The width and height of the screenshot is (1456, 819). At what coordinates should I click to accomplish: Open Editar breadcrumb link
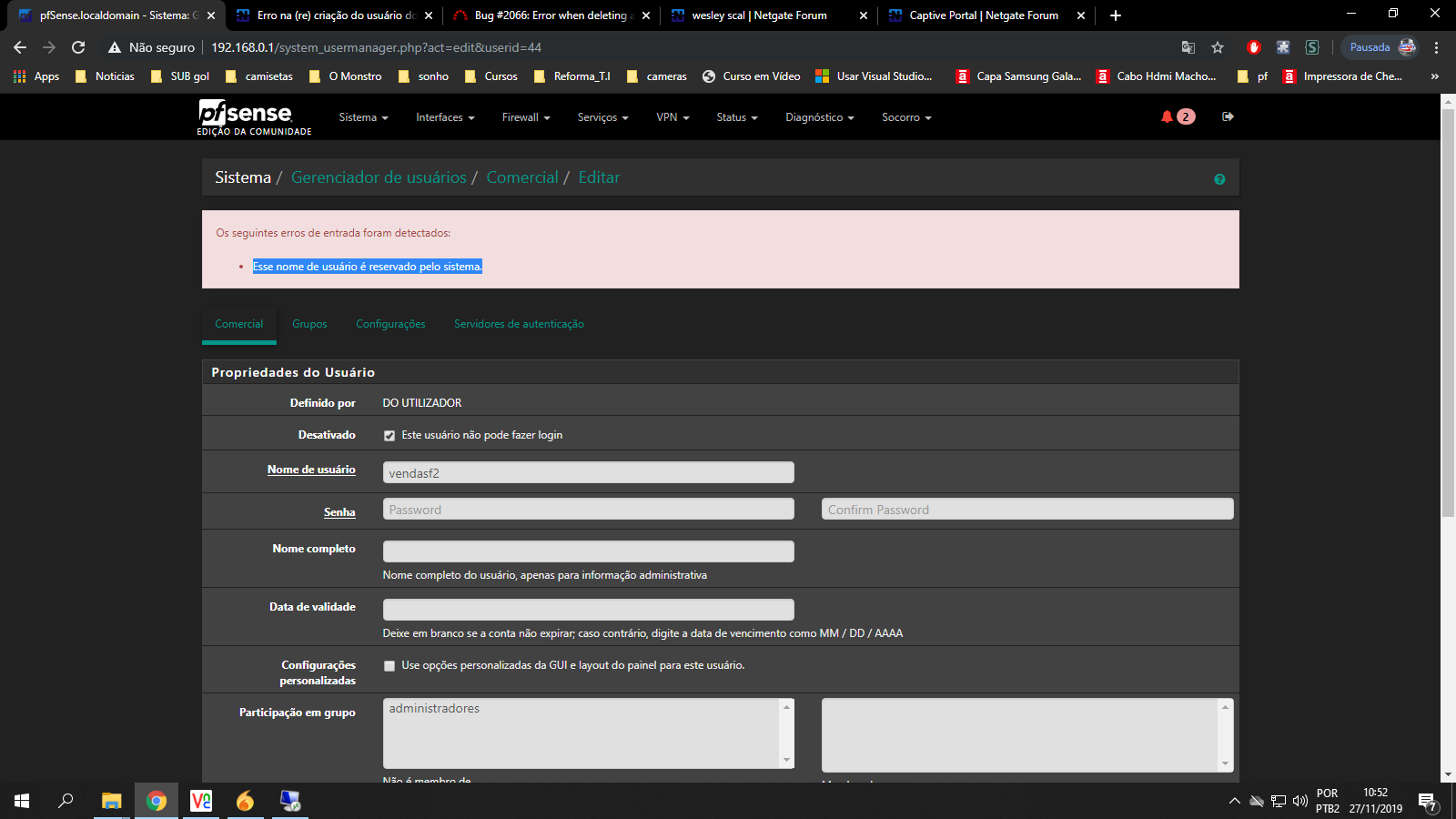(599, 177)
